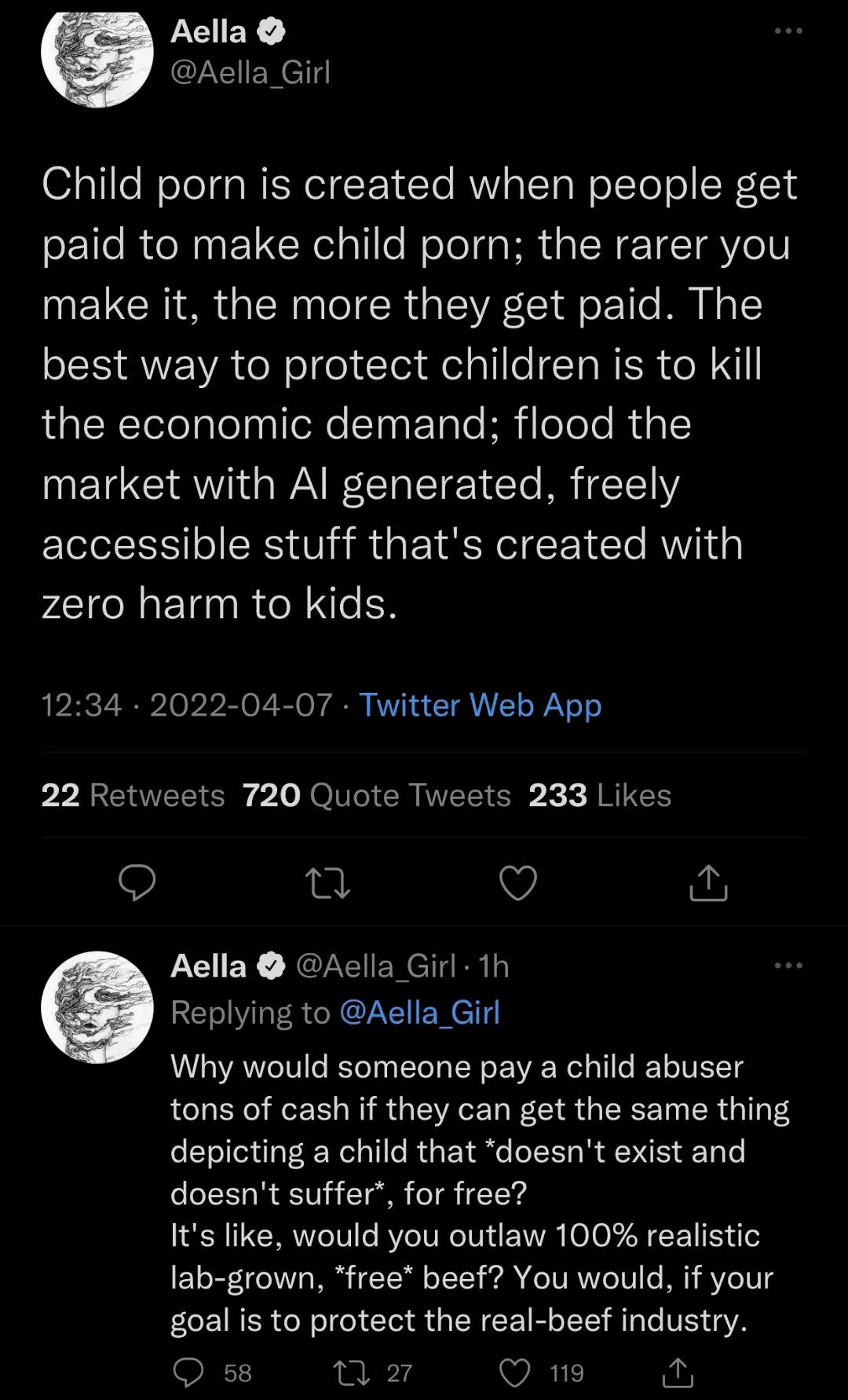View the 233 Likes list

coord(601,795)
